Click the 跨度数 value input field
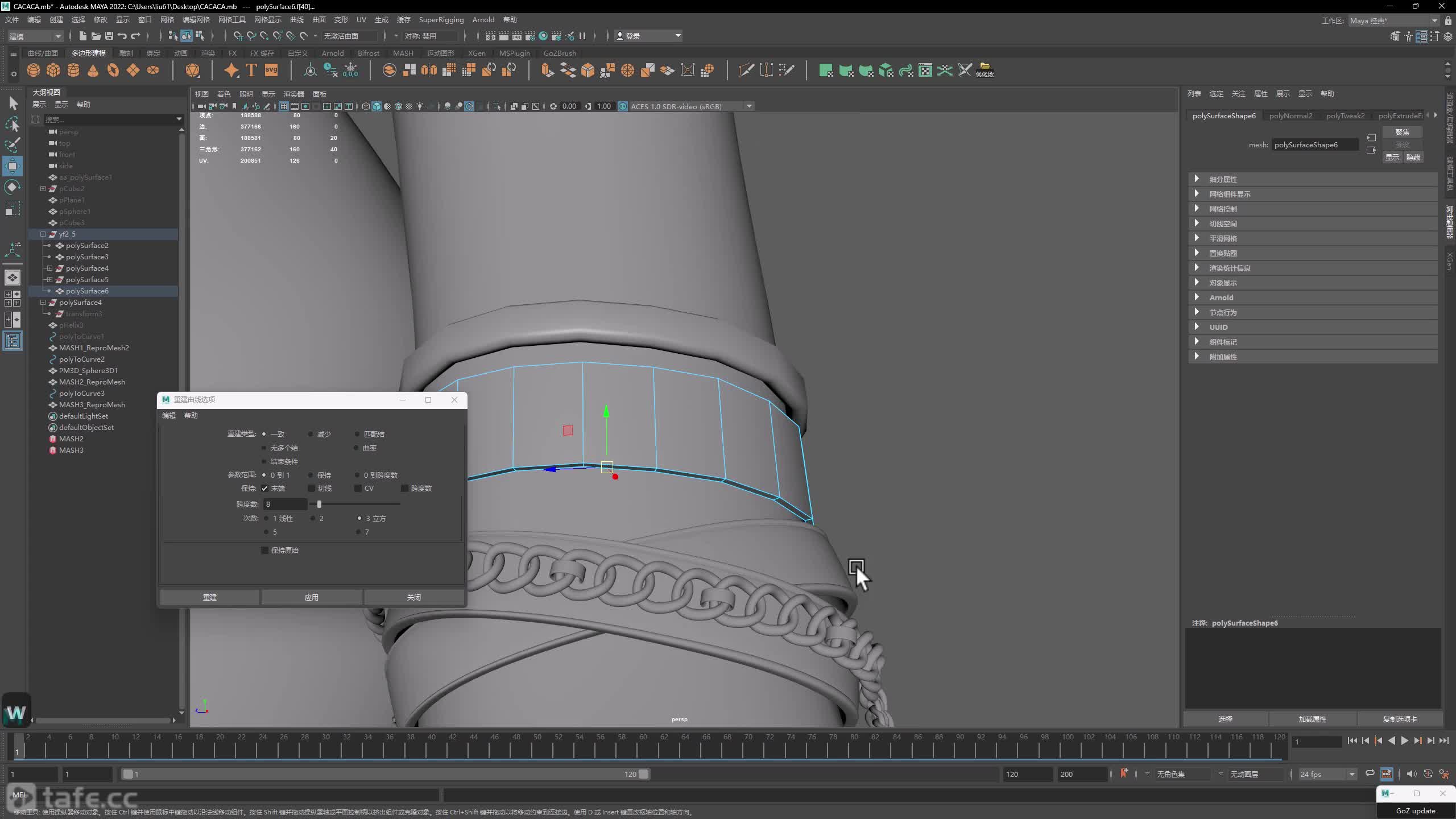 [x=286, y=504]
